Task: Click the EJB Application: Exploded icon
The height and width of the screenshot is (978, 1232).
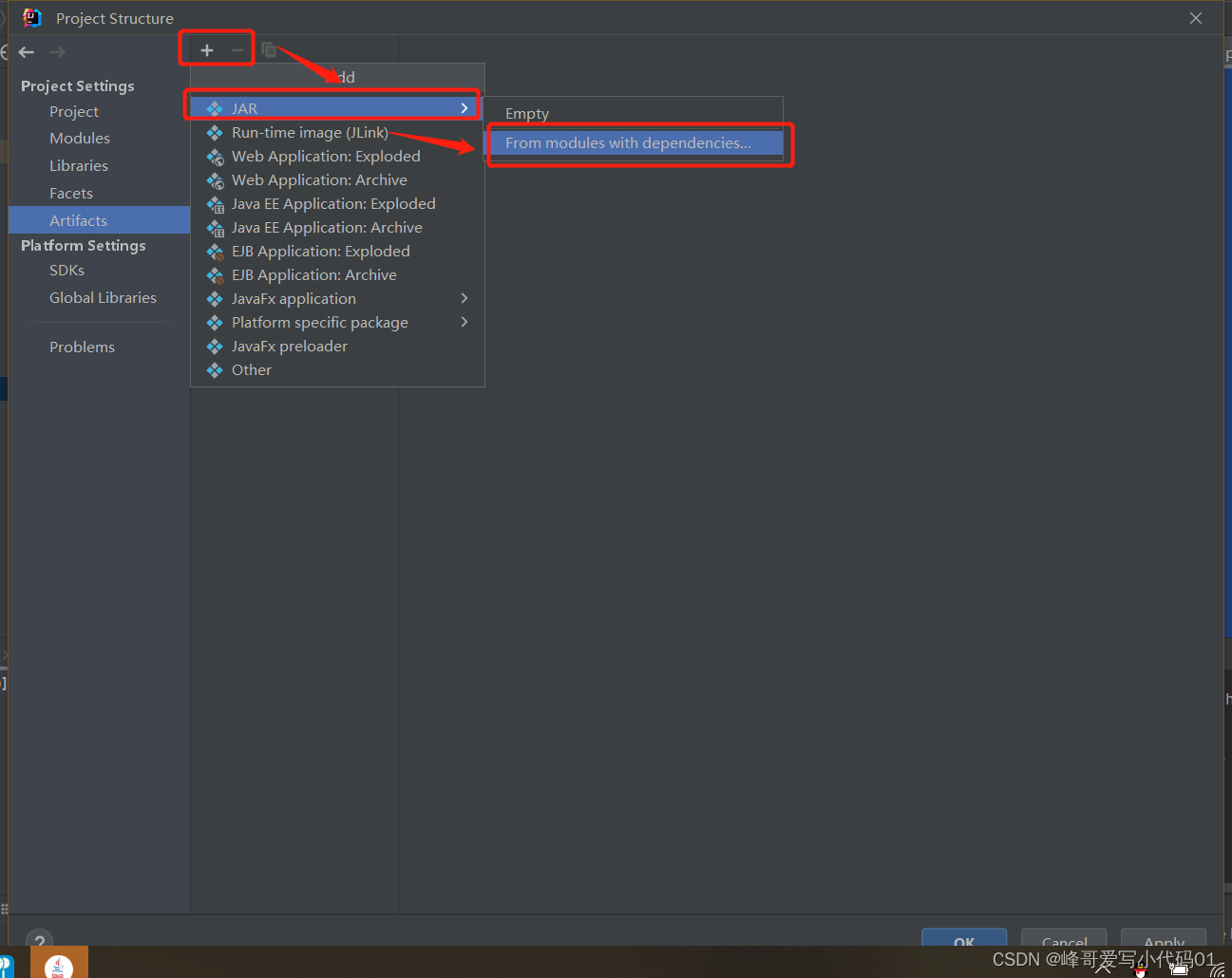Action: (216, 252)
